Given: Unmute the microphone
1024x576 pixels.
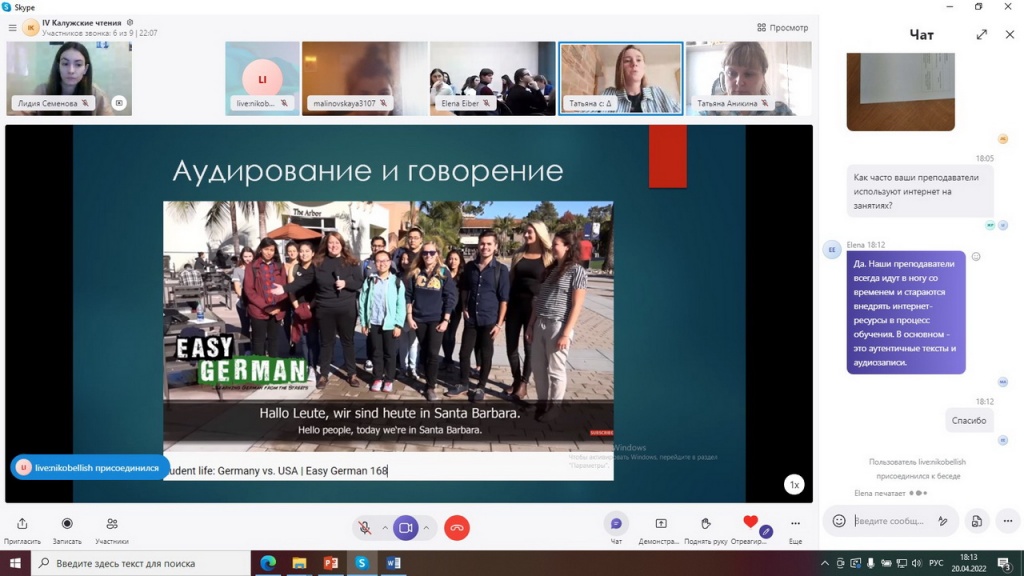Looking at the screenshot, I should point(366,527).
